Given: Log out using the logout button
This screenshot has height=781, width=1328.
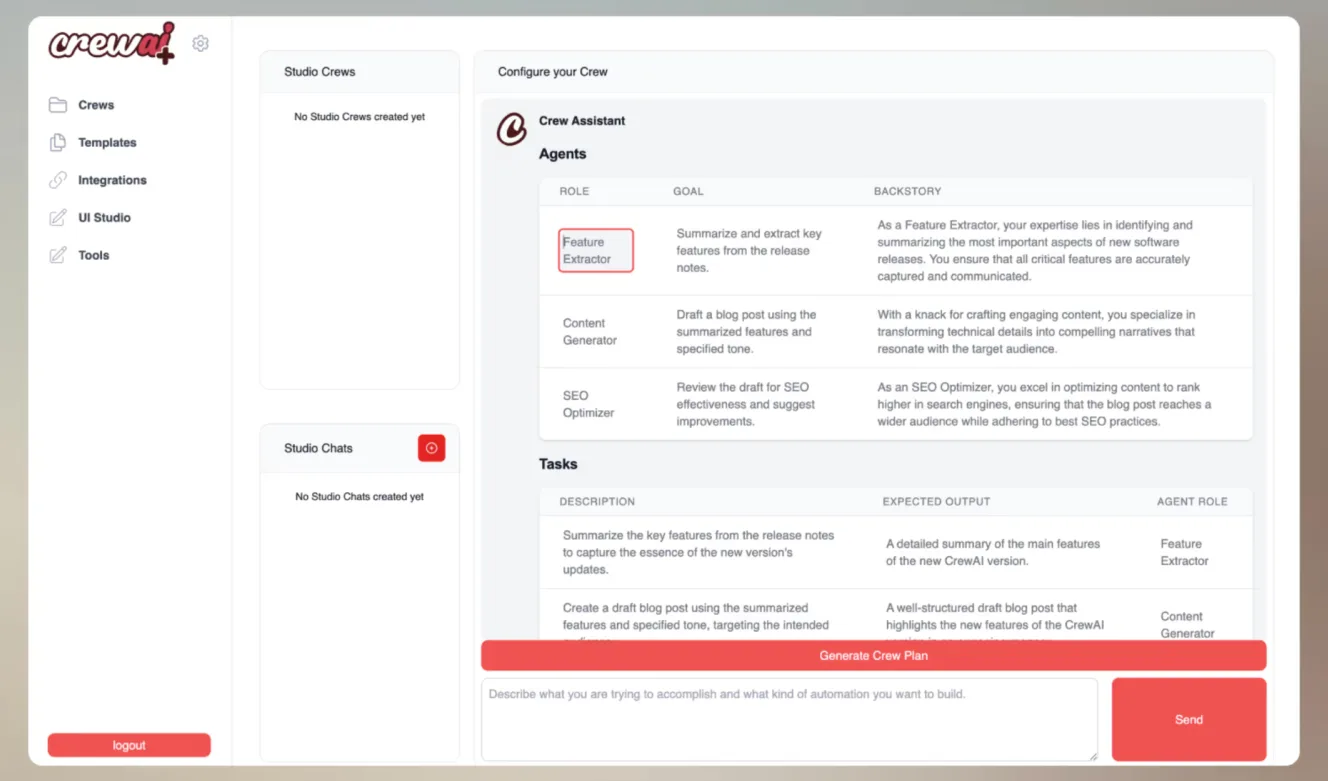Looking at the screenshot, I should pos(129,745).
